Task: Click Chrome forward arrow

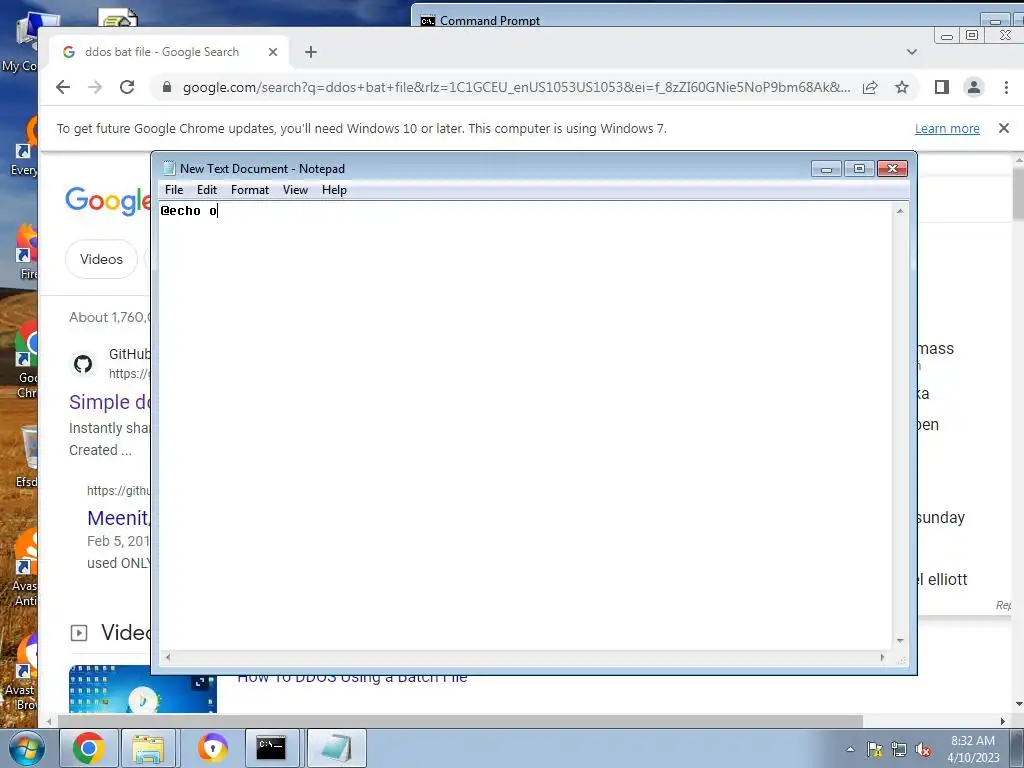Action: click(x=95, y=88)
